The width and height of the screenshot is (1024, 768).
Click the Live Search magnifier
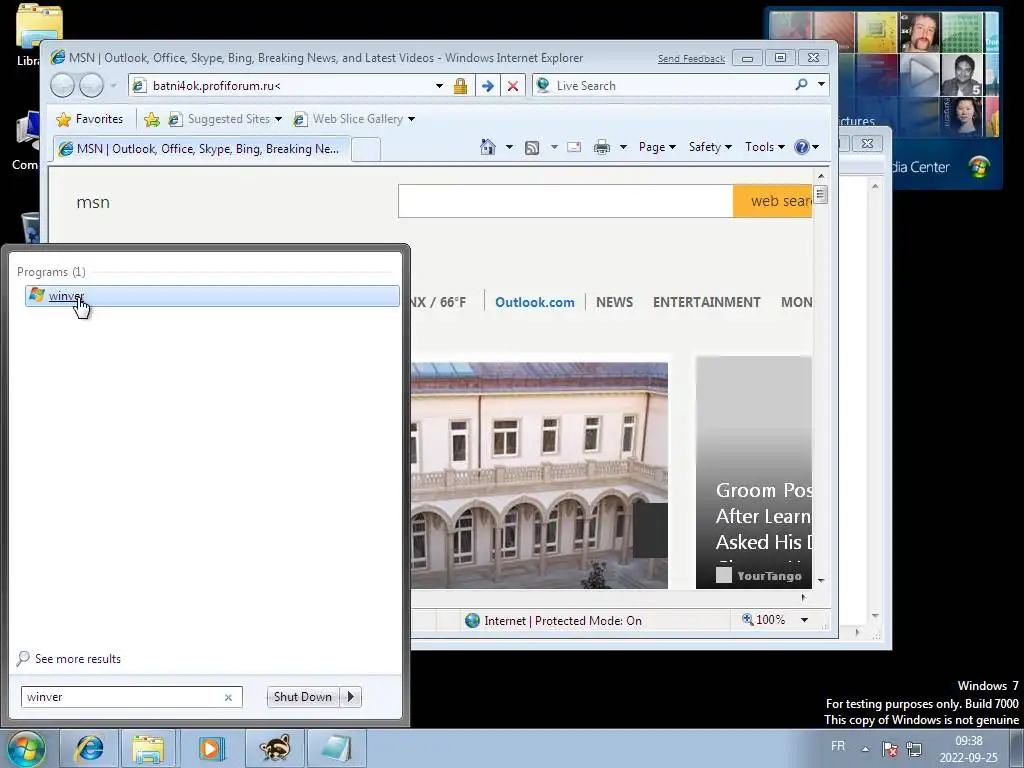801,85
